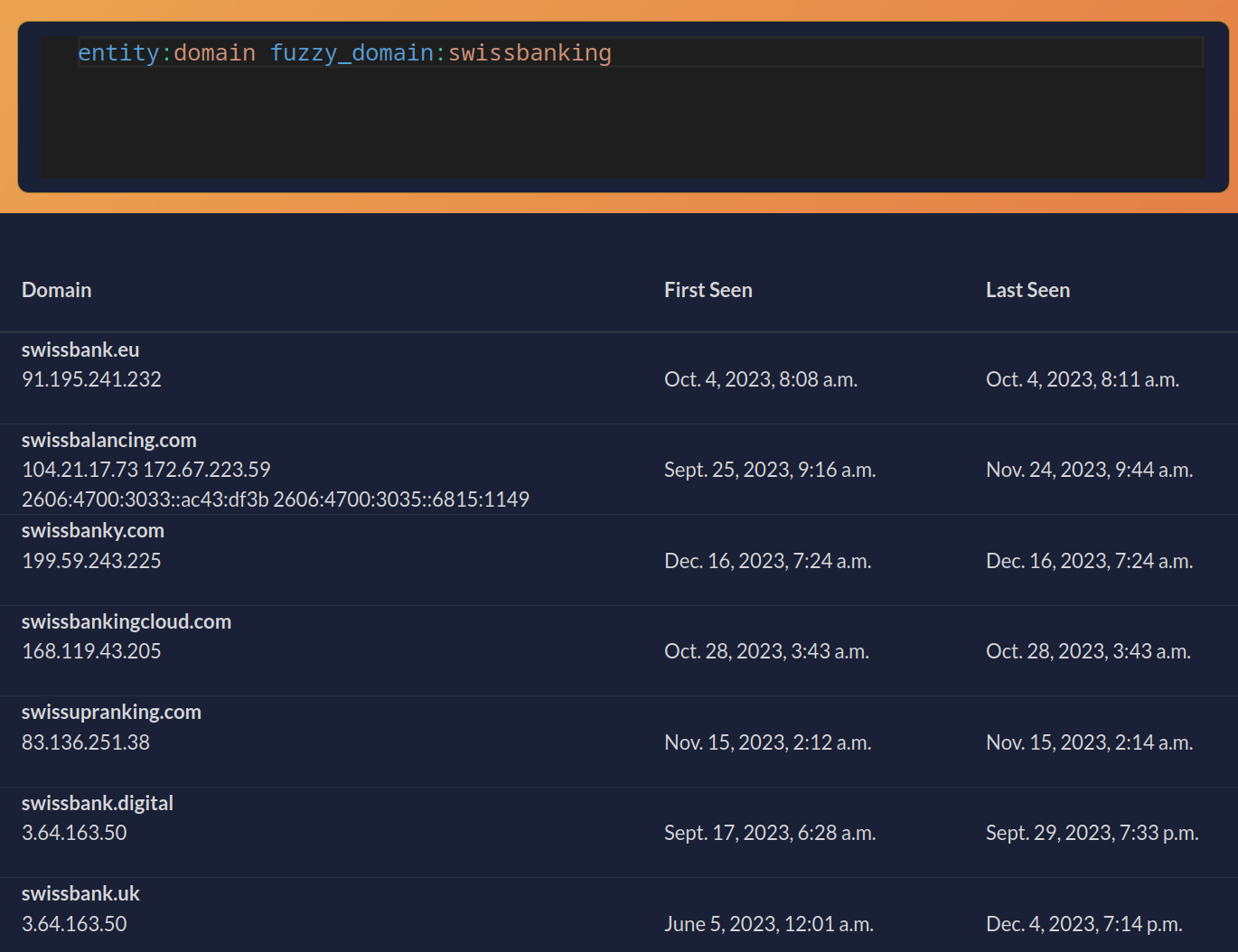1238x952 pixels.
Task: Click IP address 91.195.241.232
Action: 91,379
